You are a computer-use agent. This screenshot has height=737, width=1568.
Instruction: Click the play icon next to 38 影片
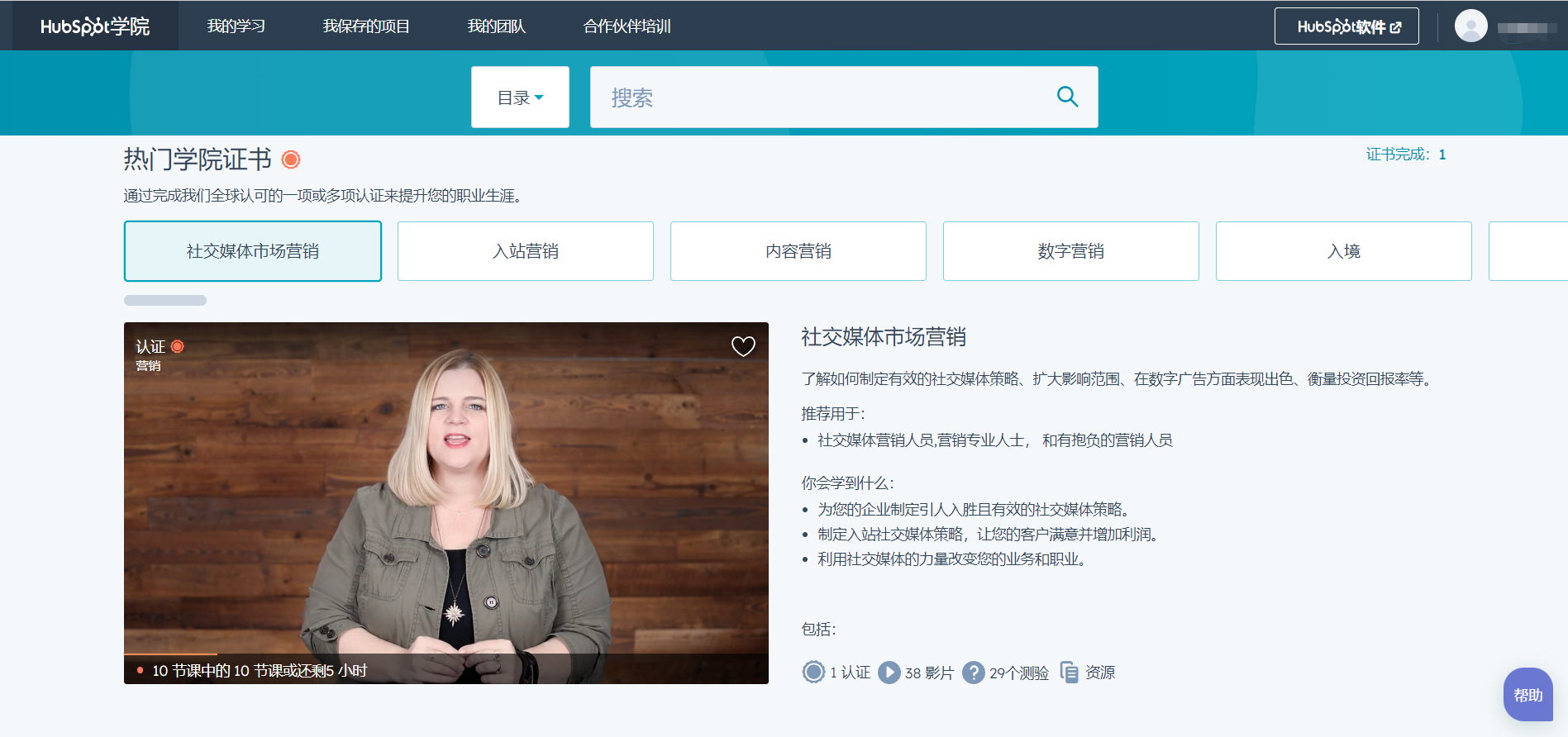tap(889, 673)
